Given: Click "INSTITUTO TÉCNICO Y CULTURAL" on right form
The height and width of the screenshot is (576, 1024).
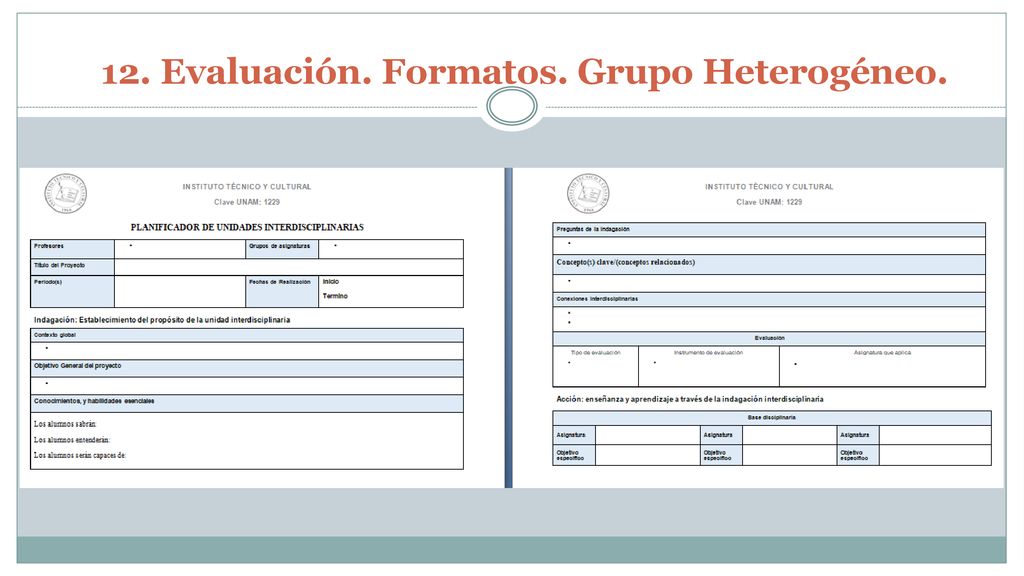Looking at the screenshot, I should tap(769, 187).
